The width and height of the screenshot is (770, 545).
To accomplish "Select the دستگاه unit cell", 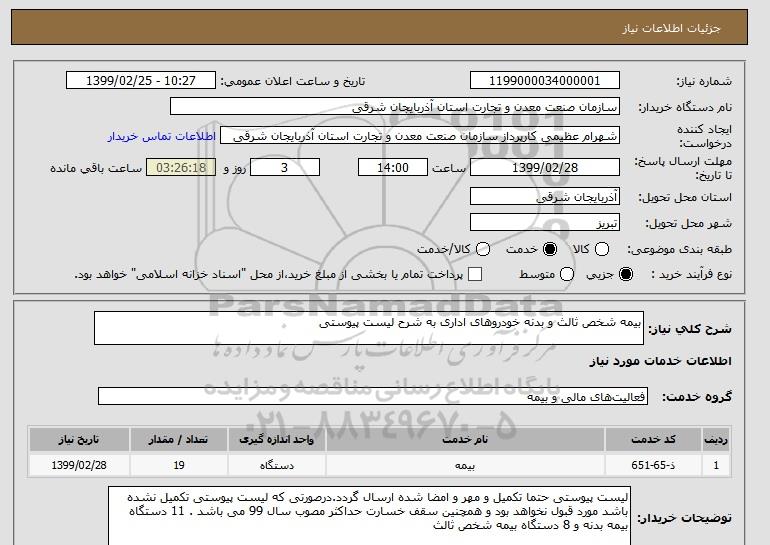I will coord(276,465).
